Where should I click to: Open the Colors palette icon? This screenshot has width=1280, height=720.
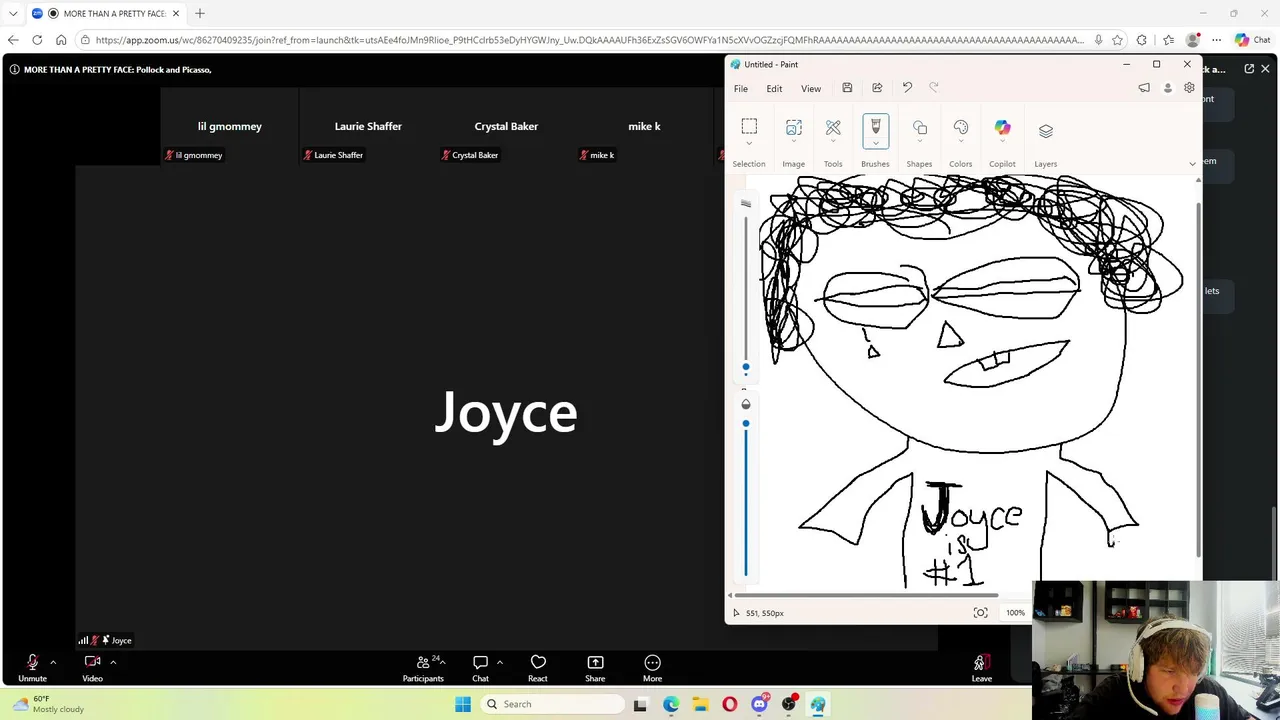(x=960, y=128)
